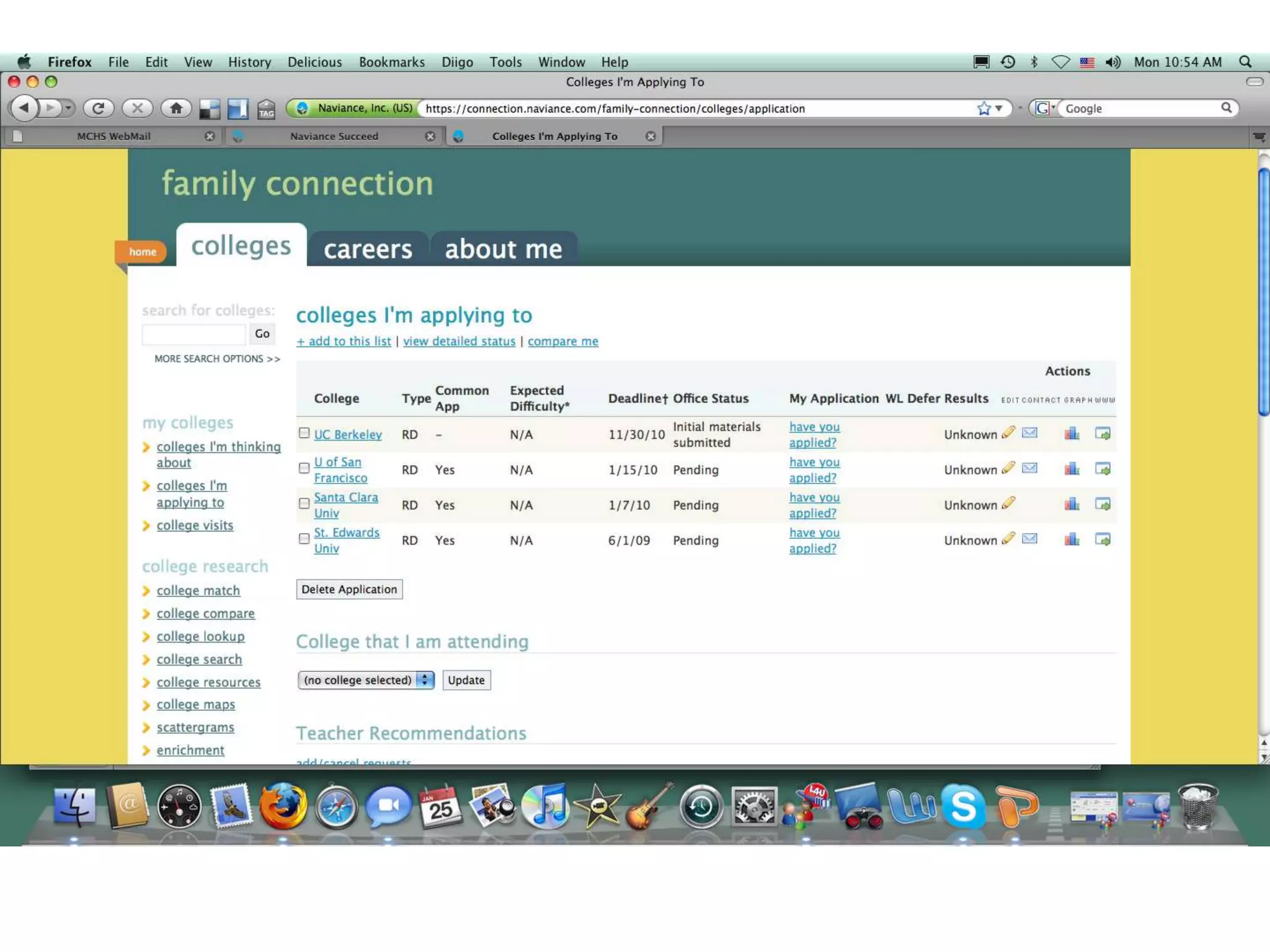Check the UC Berkeley checkbox
This screenshot has width=1270, height=952.
(x=304, y=433)
